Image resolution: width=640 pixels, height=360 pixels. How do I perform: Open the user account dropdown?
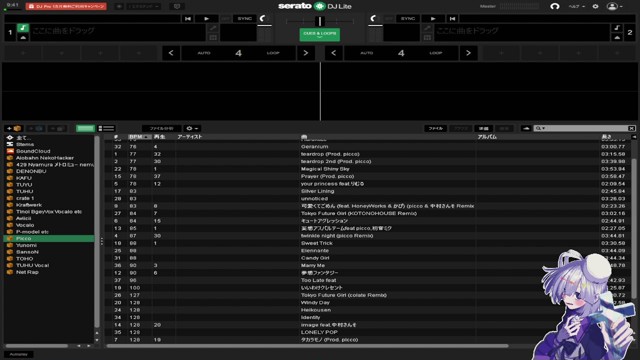click(x=614, y=6)
